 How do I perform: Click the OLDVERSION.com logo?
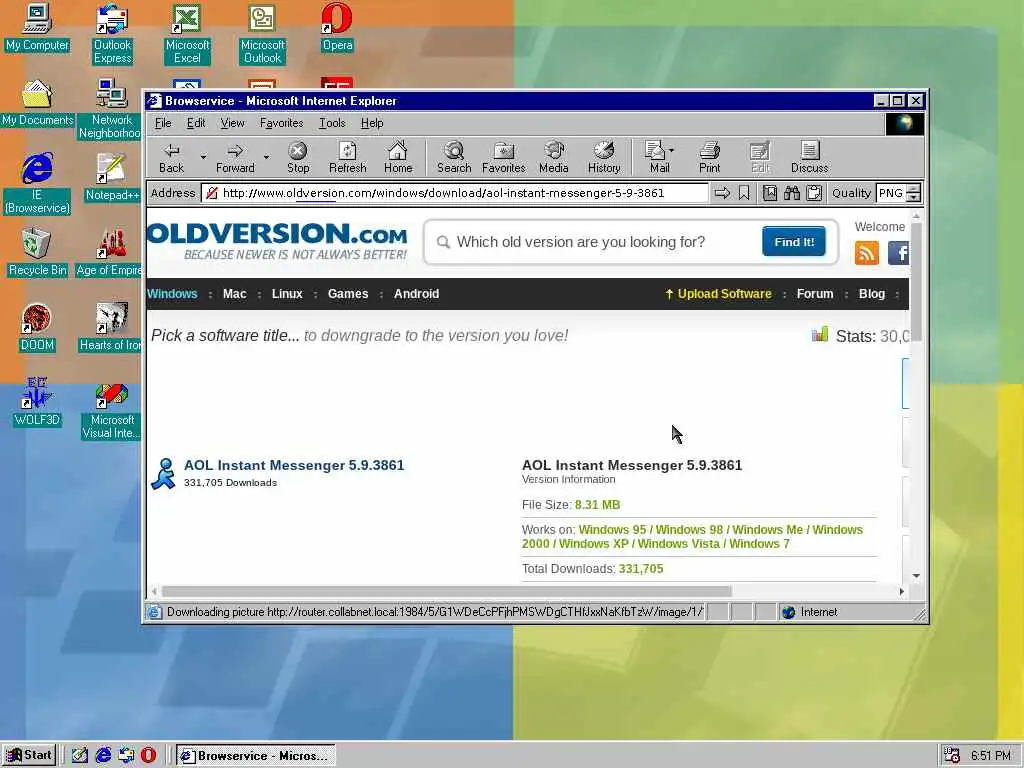277,241
